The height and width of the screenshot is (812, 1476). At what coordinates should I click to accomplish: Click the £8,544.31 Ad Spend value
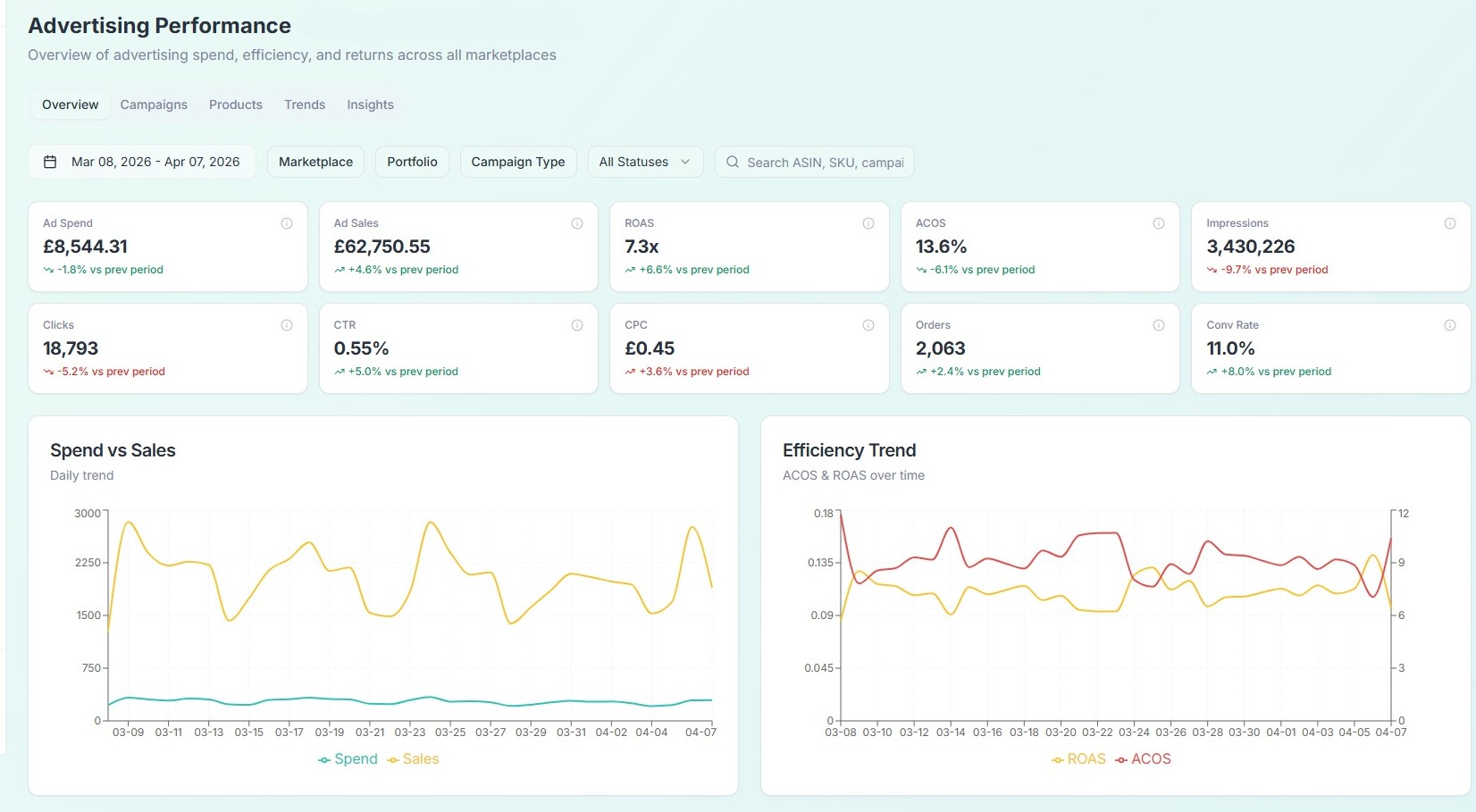[85, 247]
